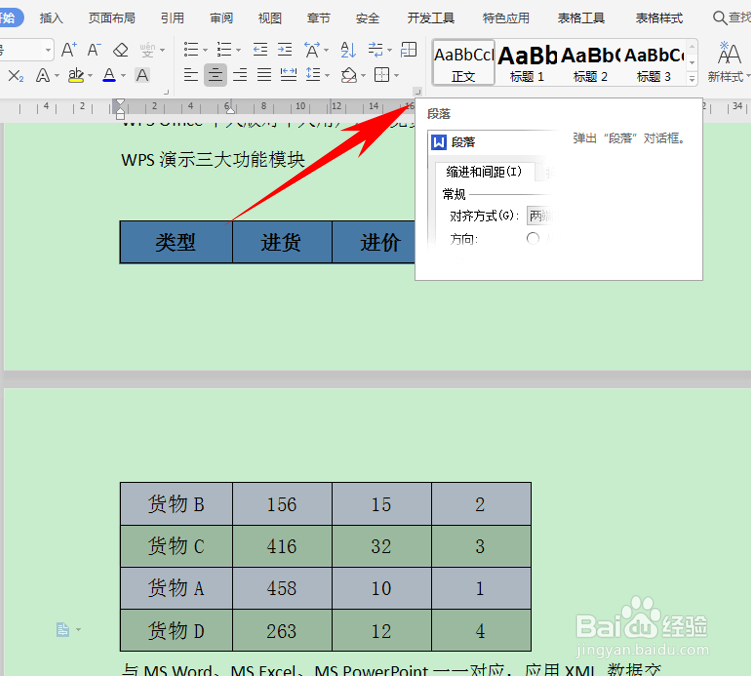The image size is (751, 676).
Task: Open the 插入 tab
Action: [x=51, y=18]
